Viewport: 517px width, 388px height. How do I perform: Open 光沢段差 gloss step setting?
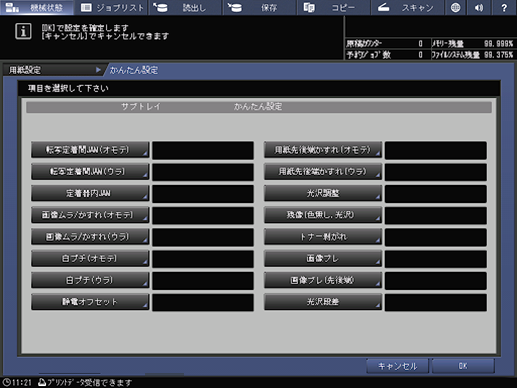point(323,302)
